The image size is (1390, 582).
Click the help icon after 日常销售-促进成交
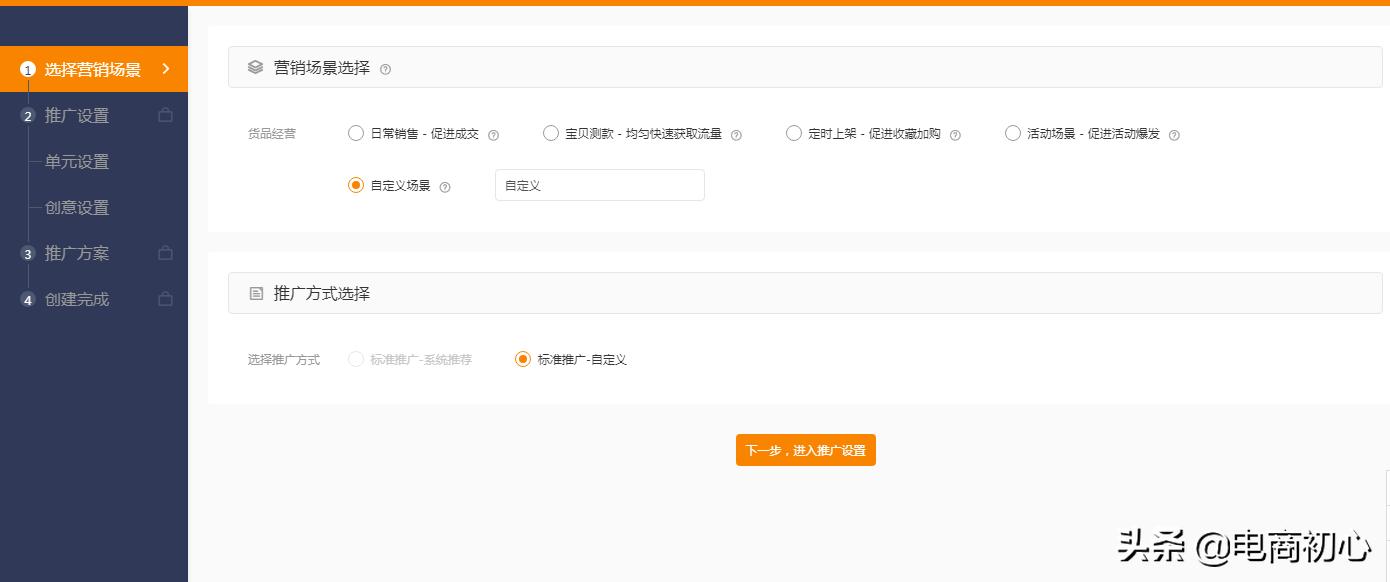(491, 133)
